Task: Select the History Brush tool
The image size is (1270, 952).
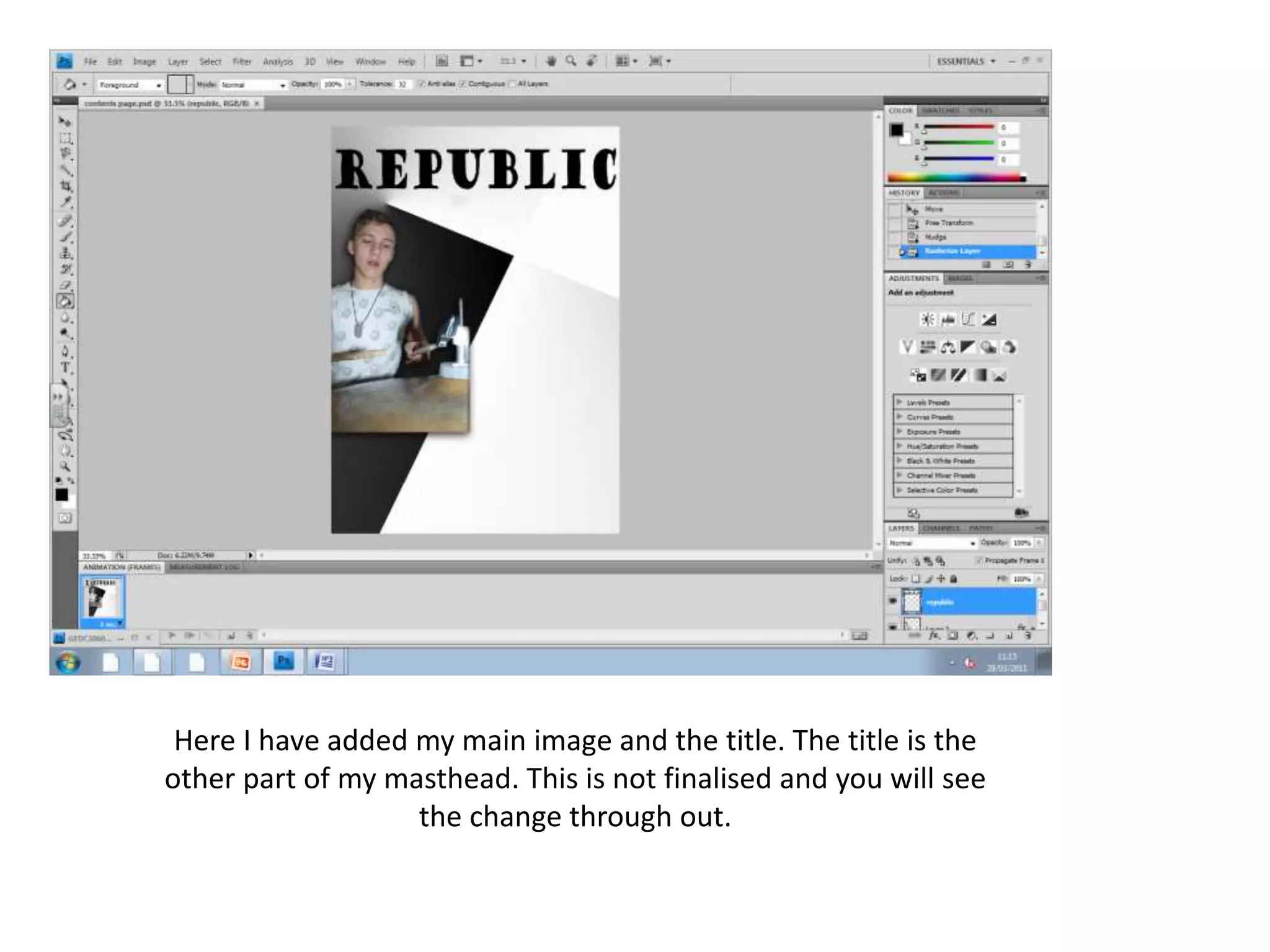Action: (65, 270)
